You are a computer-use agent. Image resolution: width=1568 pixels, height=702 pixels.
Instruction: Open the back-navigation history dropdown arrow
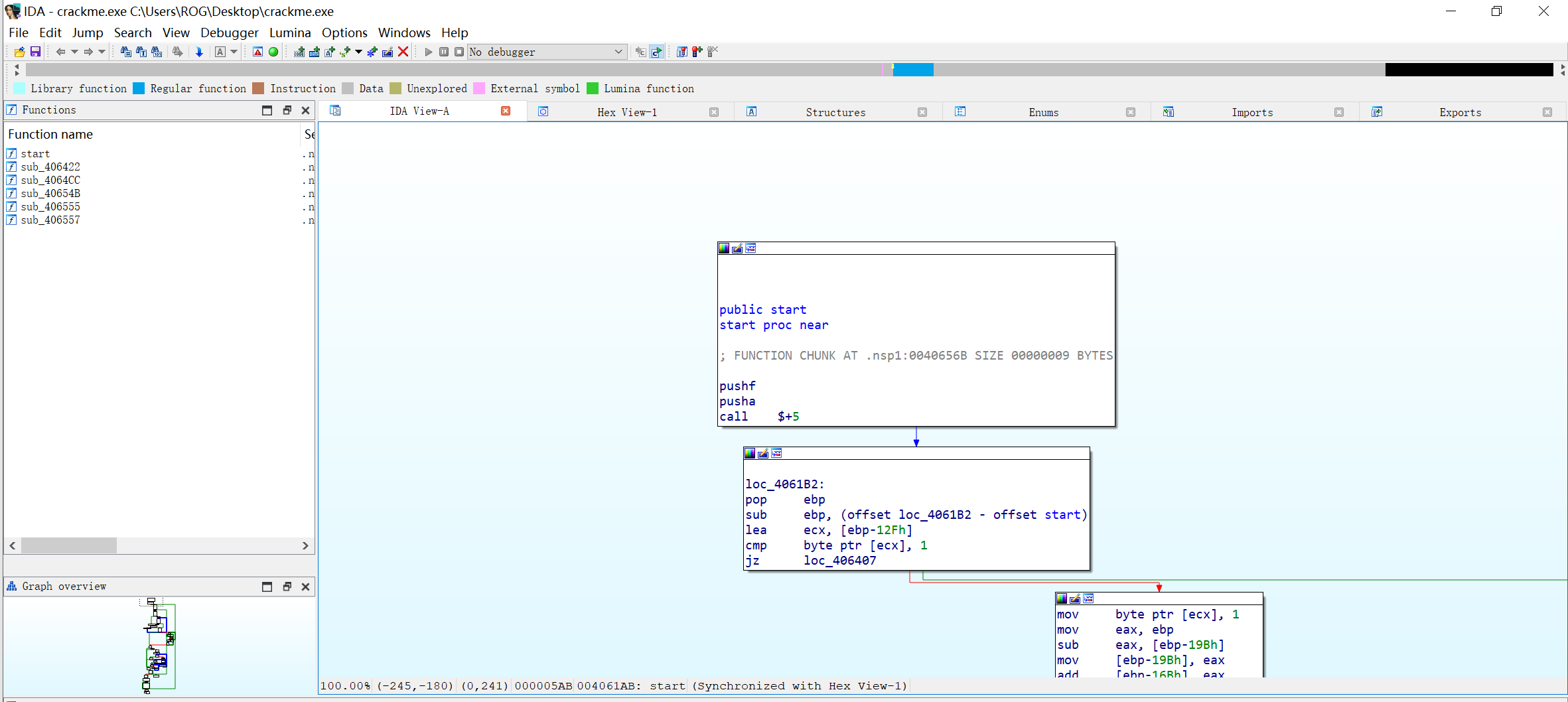74,52
